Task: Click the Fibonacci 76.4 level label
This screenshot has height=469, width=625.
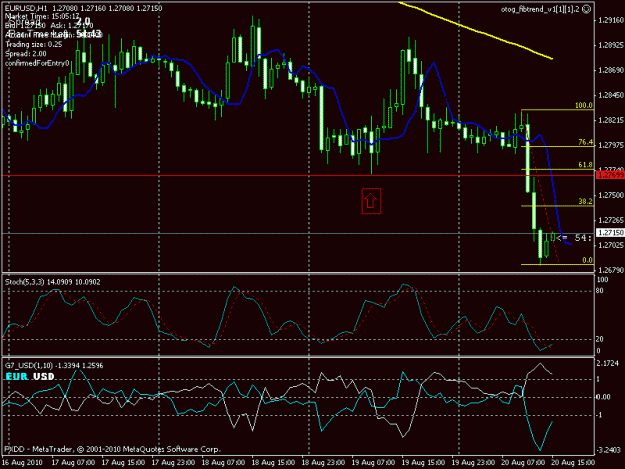Action: click(x=585, y=142)
